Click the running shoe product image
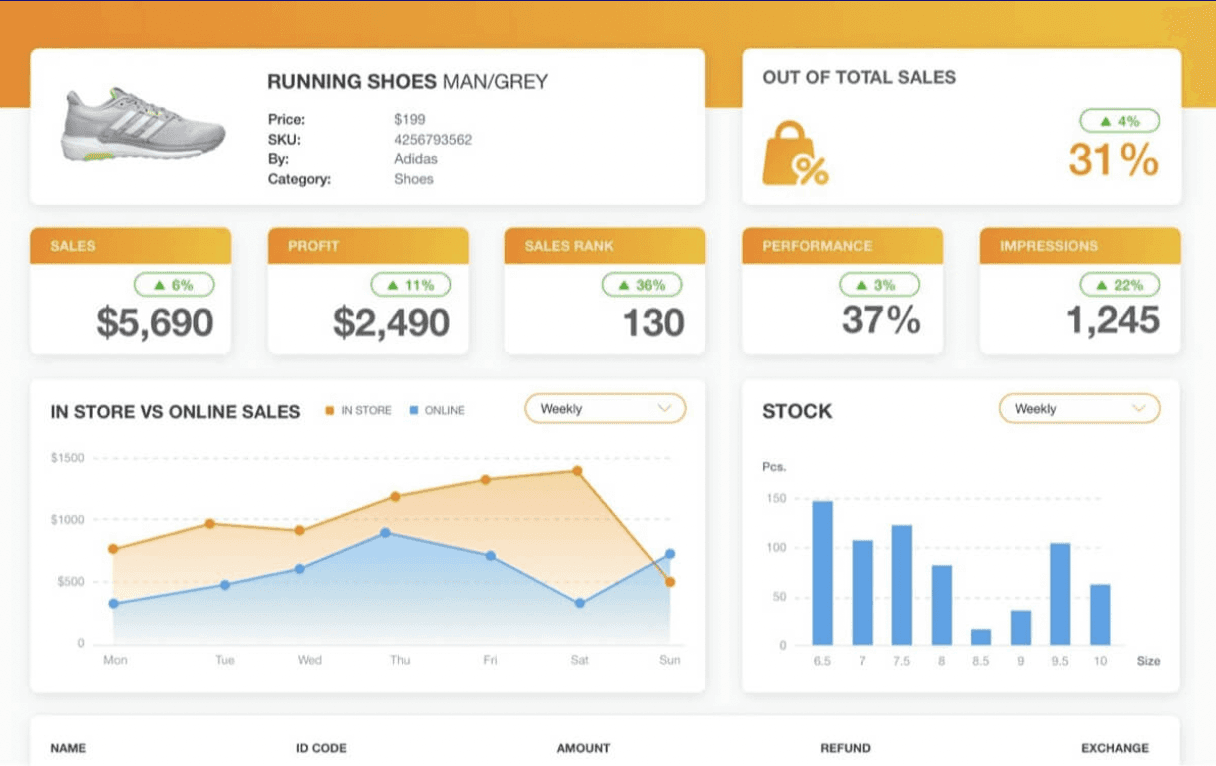This screenshot has width=1216, height=766. tap(144, 125)
